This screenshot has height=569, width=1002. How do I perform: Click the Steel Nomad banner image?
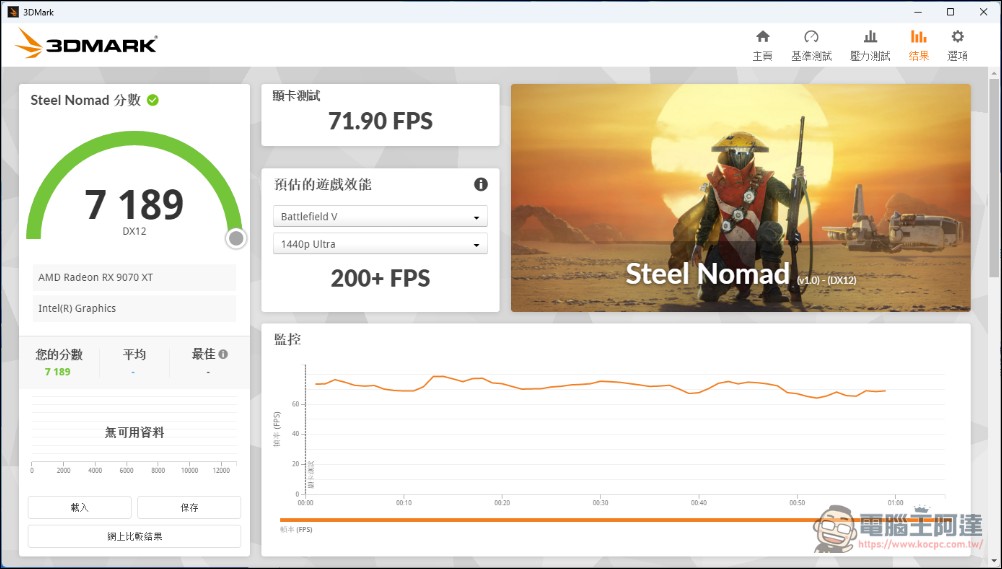click(x=741, y=198)
